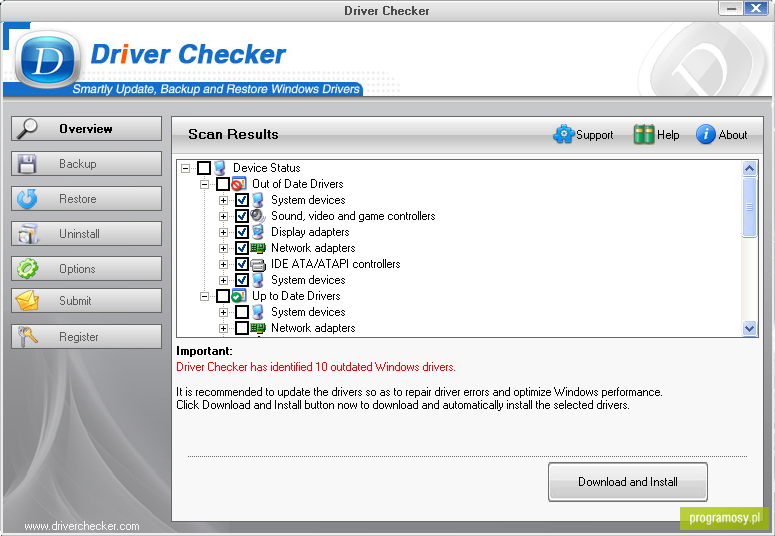Collapse the Out of Date Drivers node
775x536 pixels.
click(x=204, y=184)
